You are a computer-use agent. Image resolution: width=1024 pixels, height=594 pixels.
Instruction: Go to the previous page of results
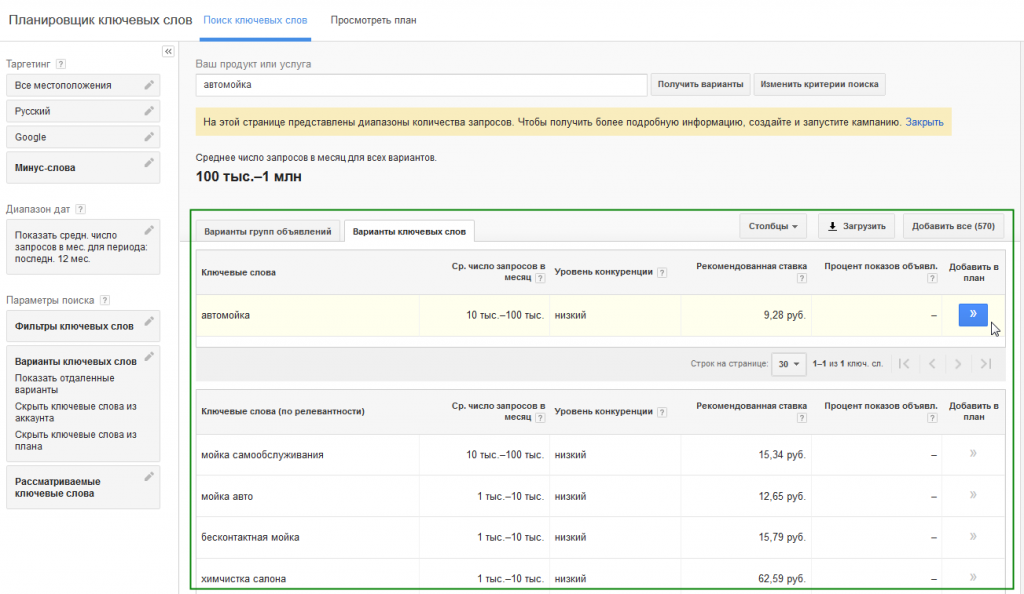(932, 364)
